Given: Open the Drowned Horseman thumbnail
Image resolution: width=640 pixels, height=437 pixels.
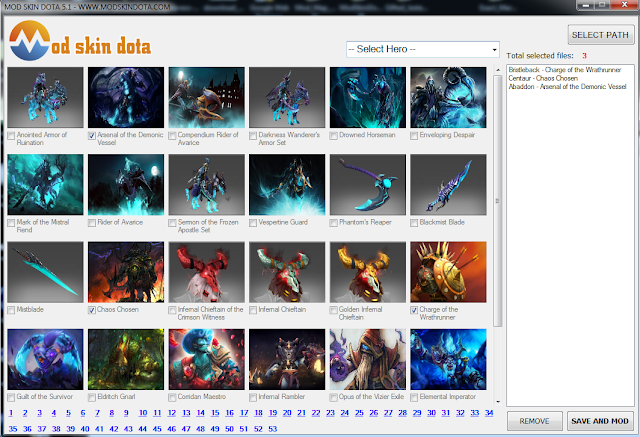Looking at the screenshot, I should (368, 98).
